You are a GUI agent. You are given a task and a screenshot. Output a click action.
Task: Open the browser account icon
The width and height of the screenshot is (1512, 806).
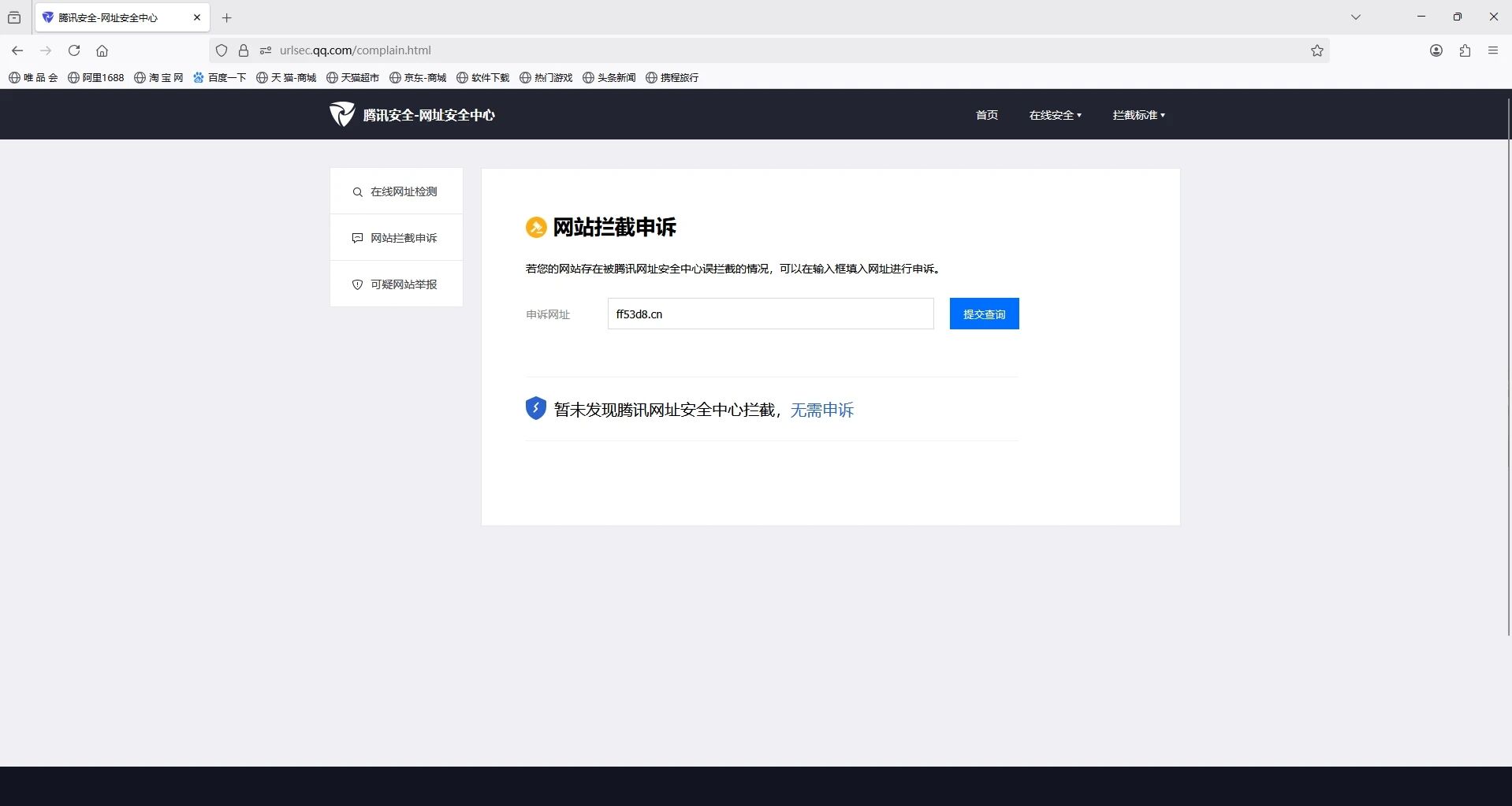pos(1436,50)
